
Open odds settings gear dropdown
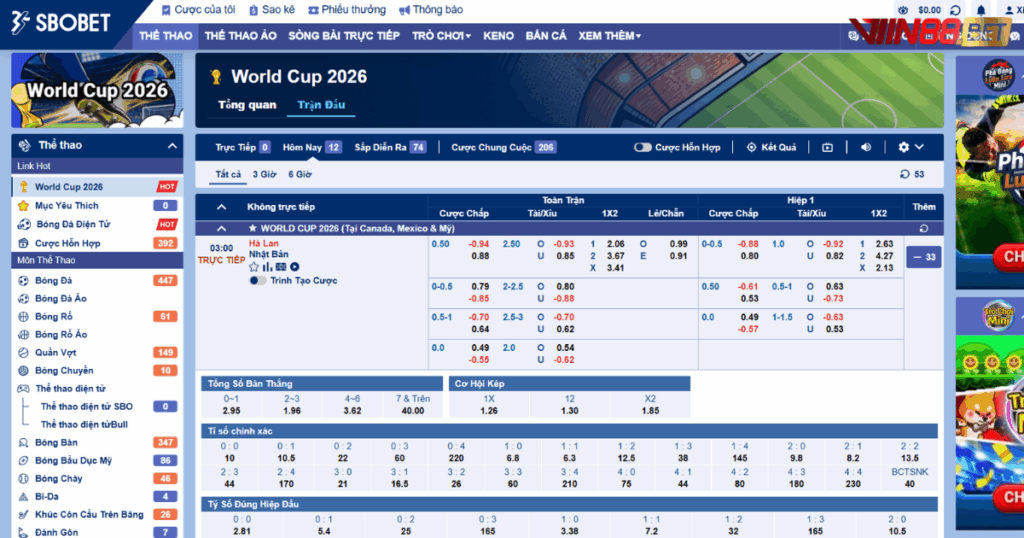tap(910, 148)
